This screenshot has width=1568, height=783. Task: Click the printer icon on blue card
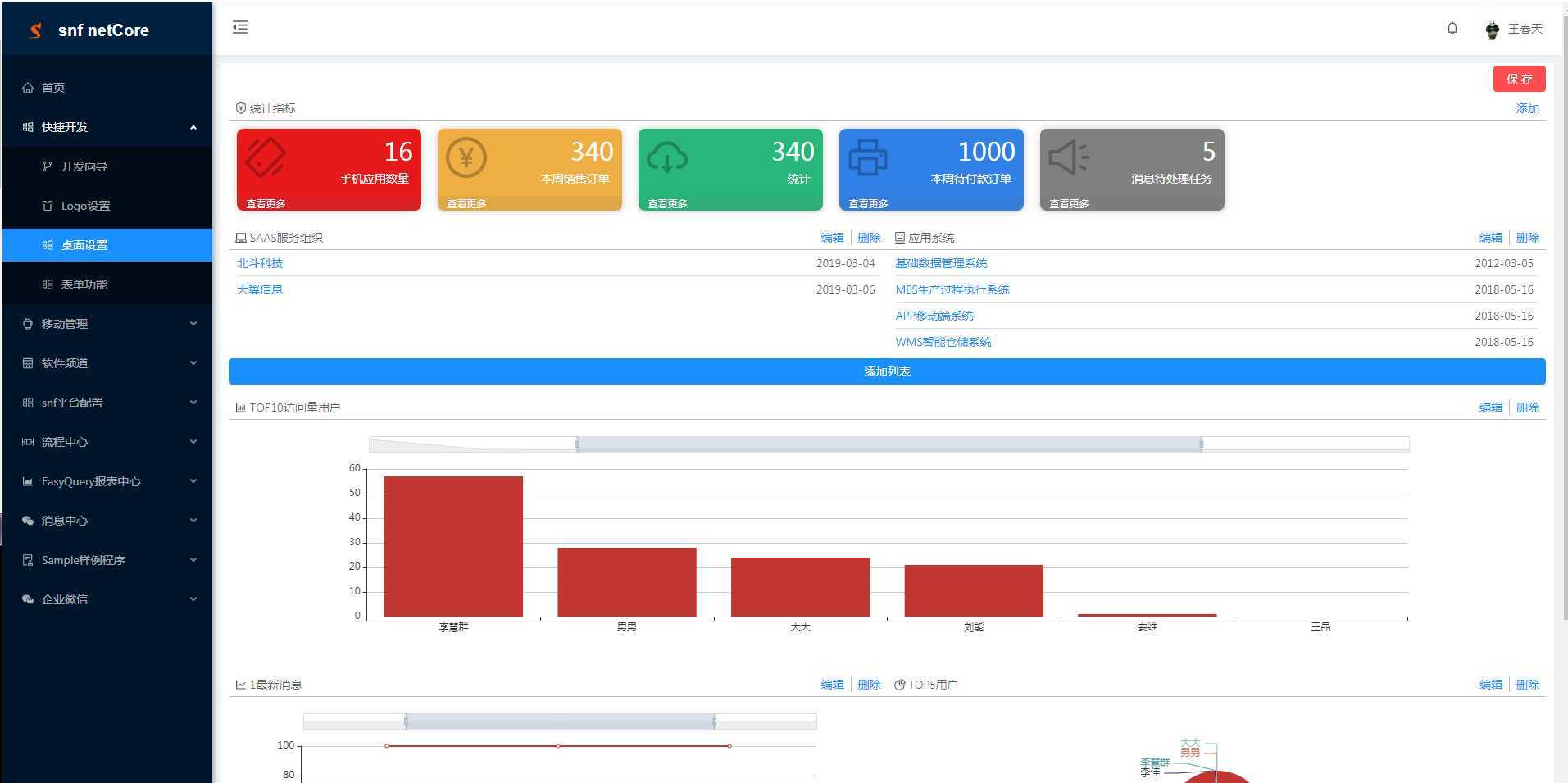click(867, 157)
